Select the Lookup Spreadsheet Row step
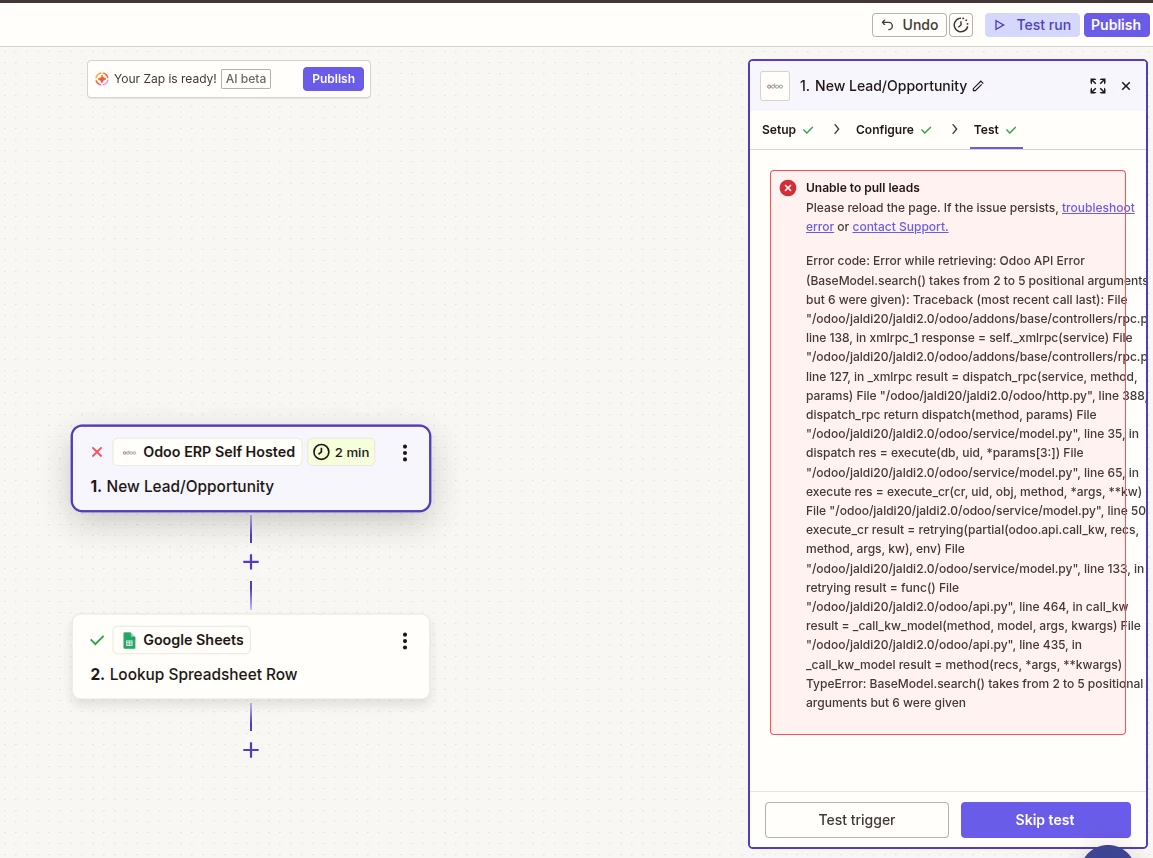This screenshot has height=858, width=1153. pyautogui.click(x=251, y=657)
